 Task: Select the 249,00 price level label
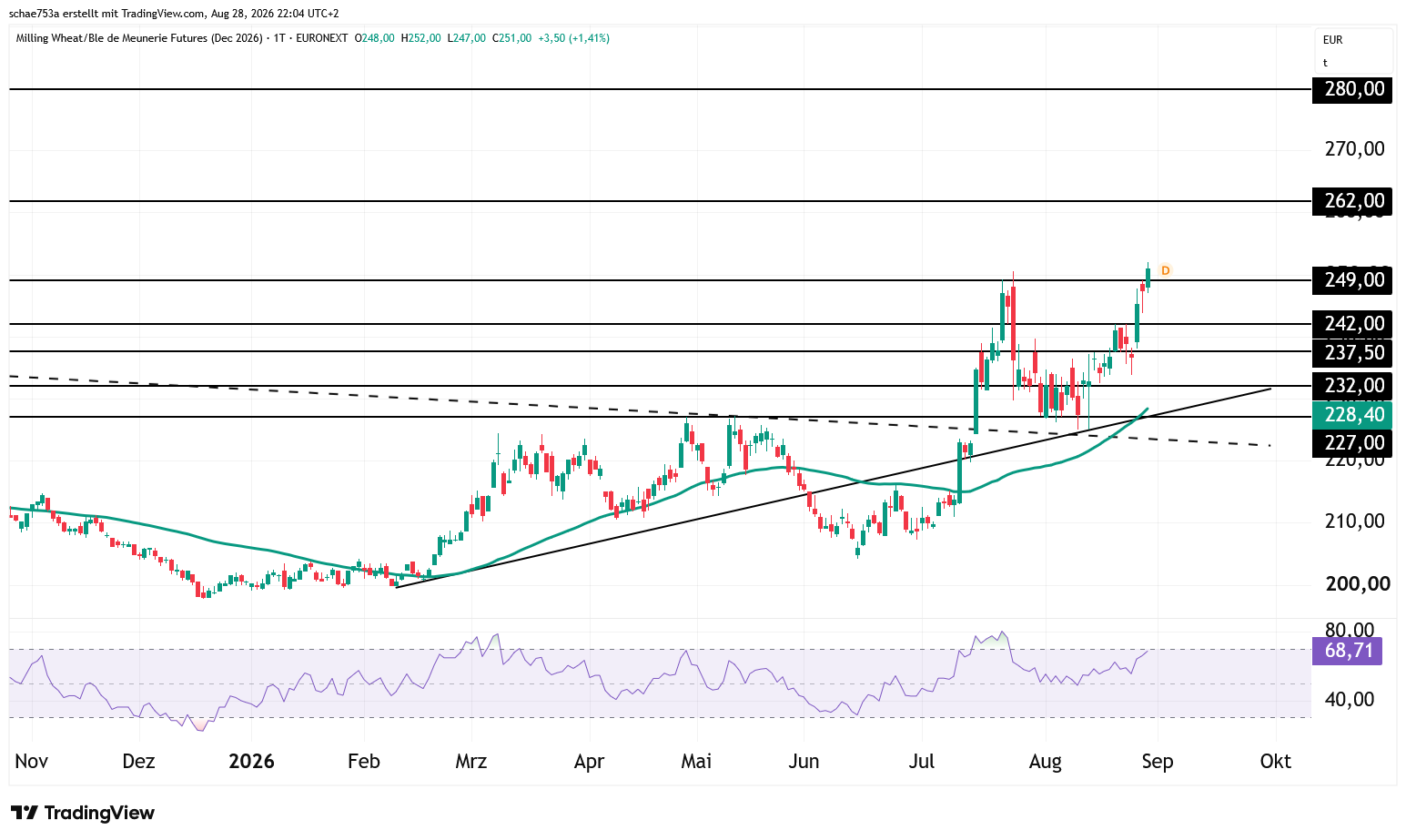pyautogui.click(x=1352, y=280)
